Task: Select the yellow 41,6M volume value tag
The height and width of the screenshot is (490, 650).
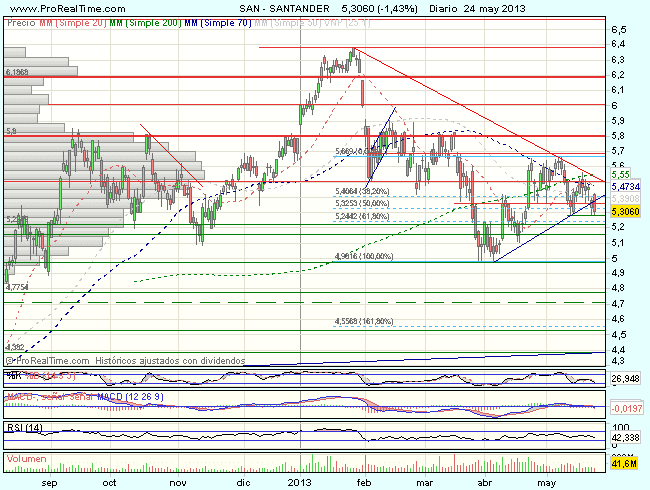Action: click(x=625, y=464)
